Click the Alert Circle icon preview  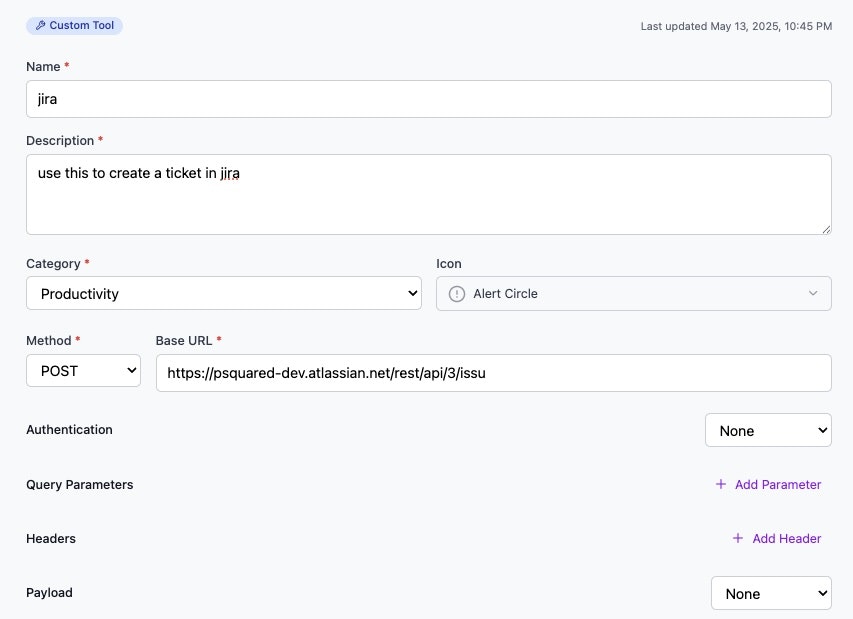457,294
